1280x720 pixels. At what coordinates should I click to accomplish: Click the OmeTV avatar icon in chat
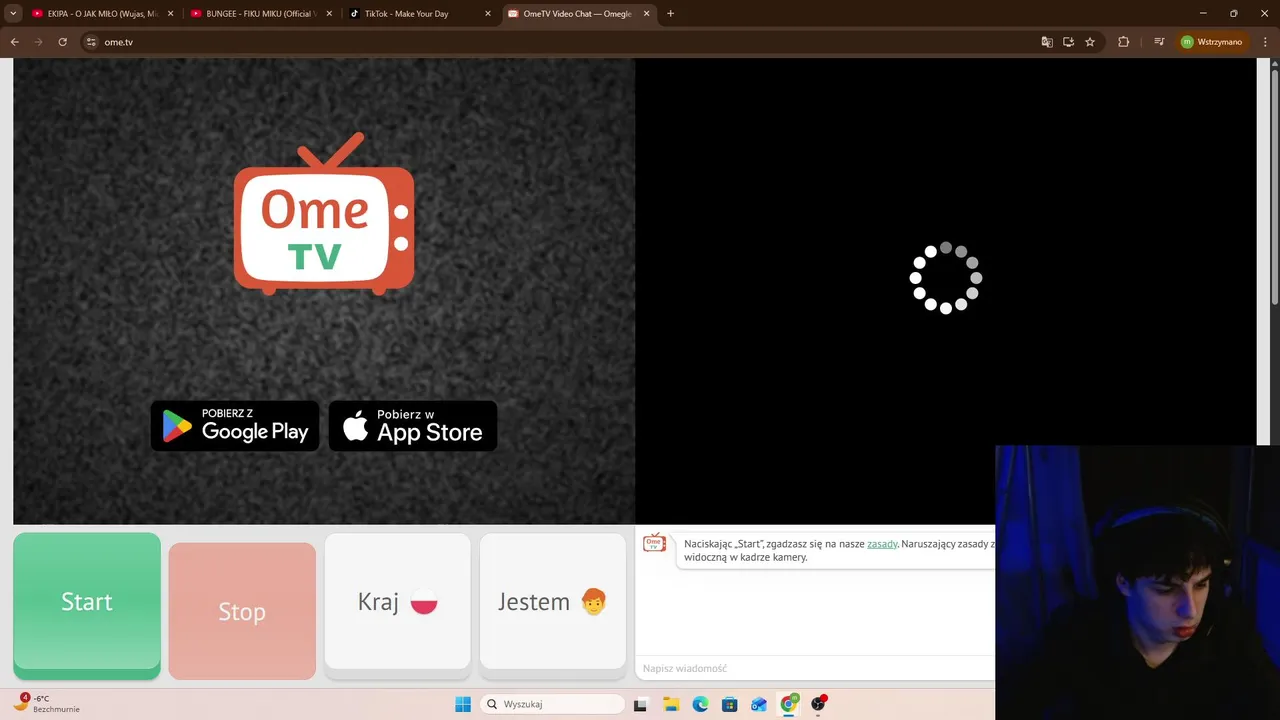pyautogui.click(x=655, y=543)
